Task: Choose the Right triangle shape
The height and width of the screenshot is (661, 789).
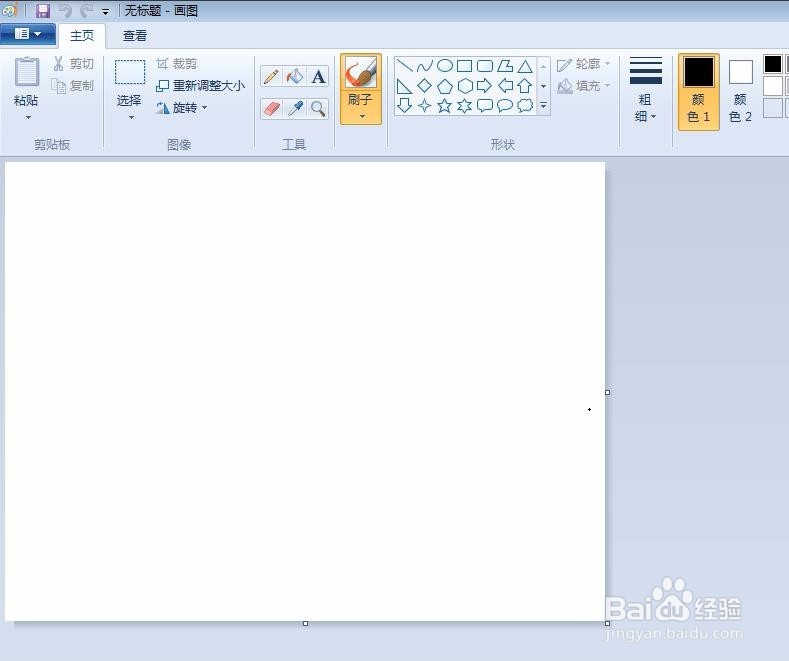Action: point(404,86)
